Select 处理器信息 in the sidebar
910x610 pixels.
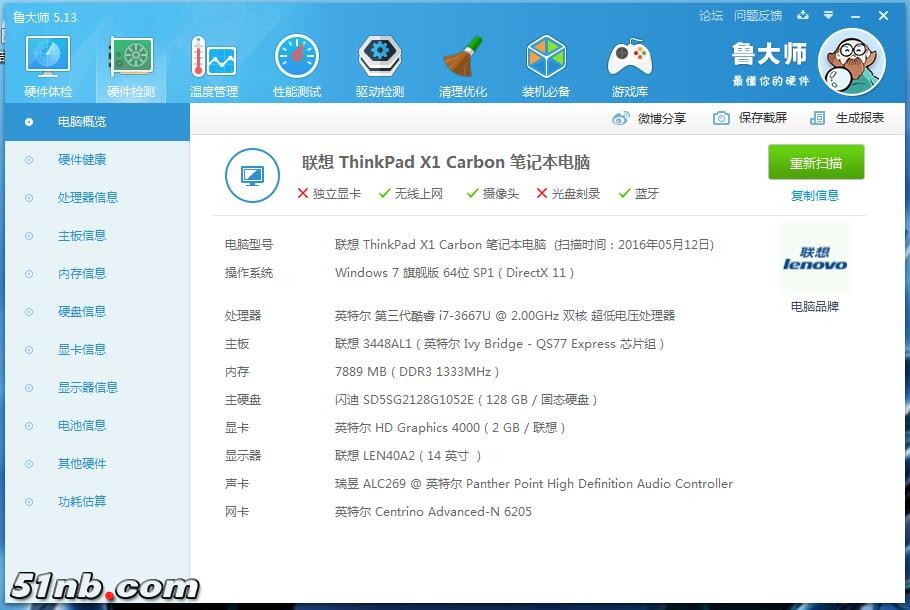point(87,197)
